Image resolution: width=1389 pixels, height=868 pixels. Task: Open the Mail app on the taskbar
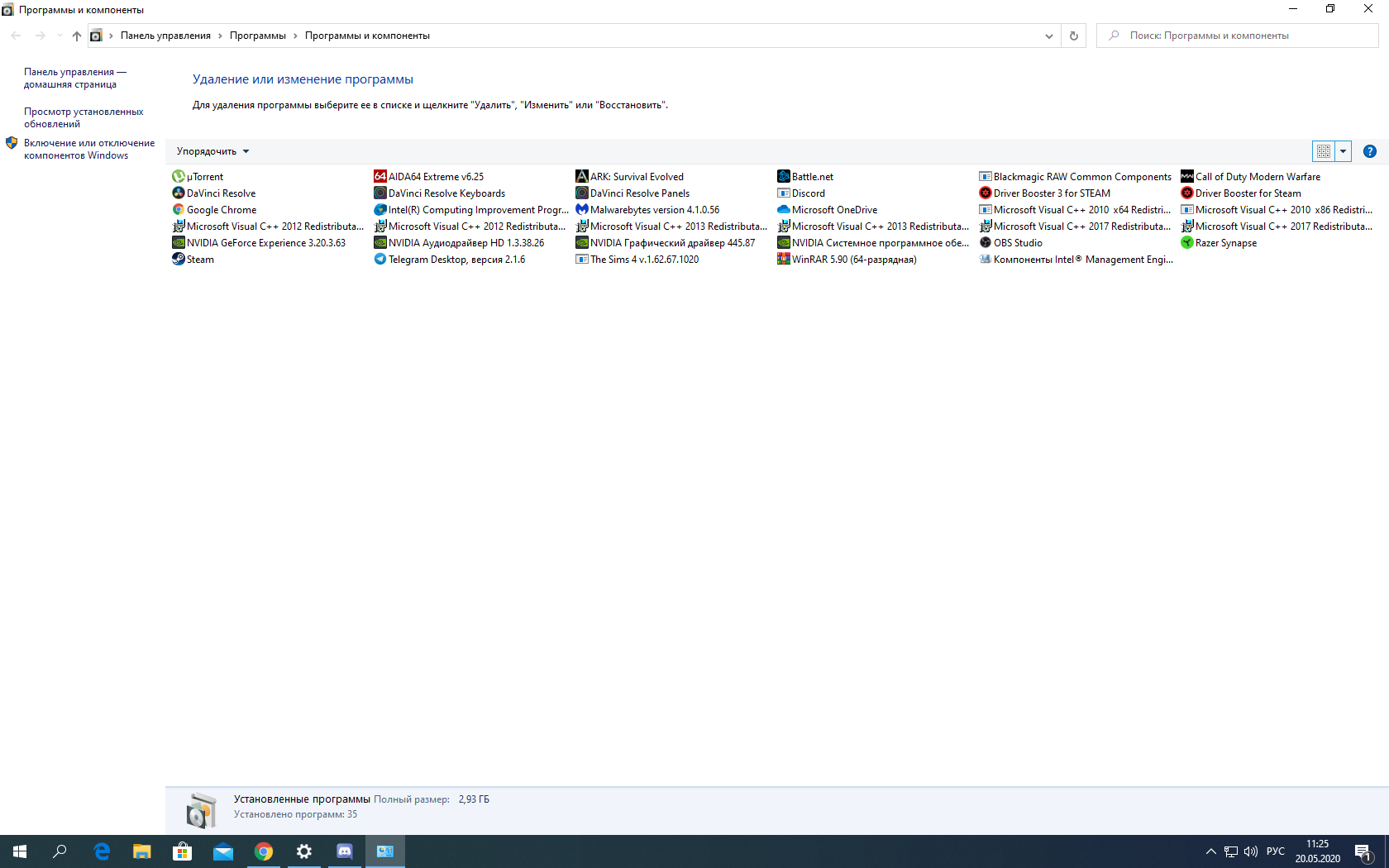click(x=223, y=851)
